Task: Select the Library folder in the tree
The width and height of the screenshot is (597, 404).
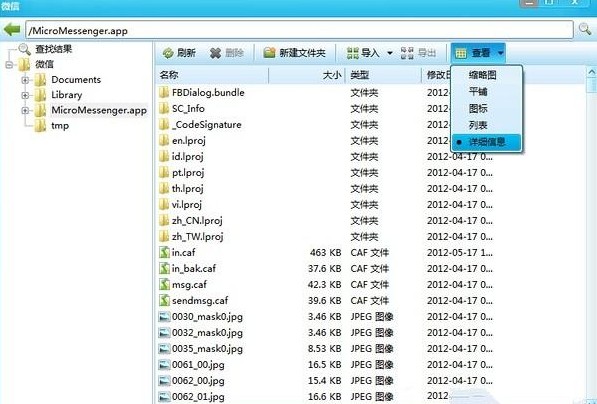Action: coord(67,95)
